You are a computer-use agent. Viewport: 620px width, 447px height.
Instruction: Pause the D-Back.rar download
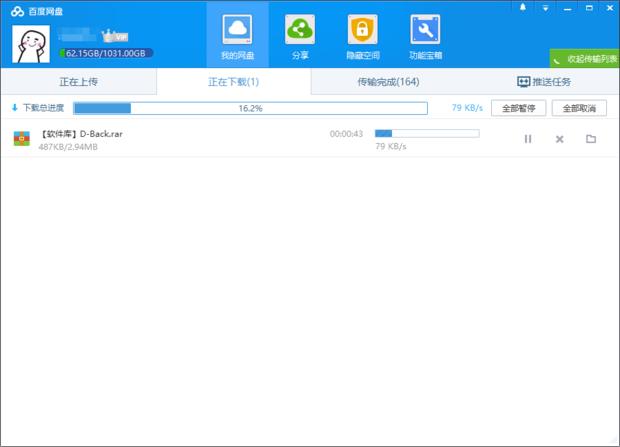(528, 139)
